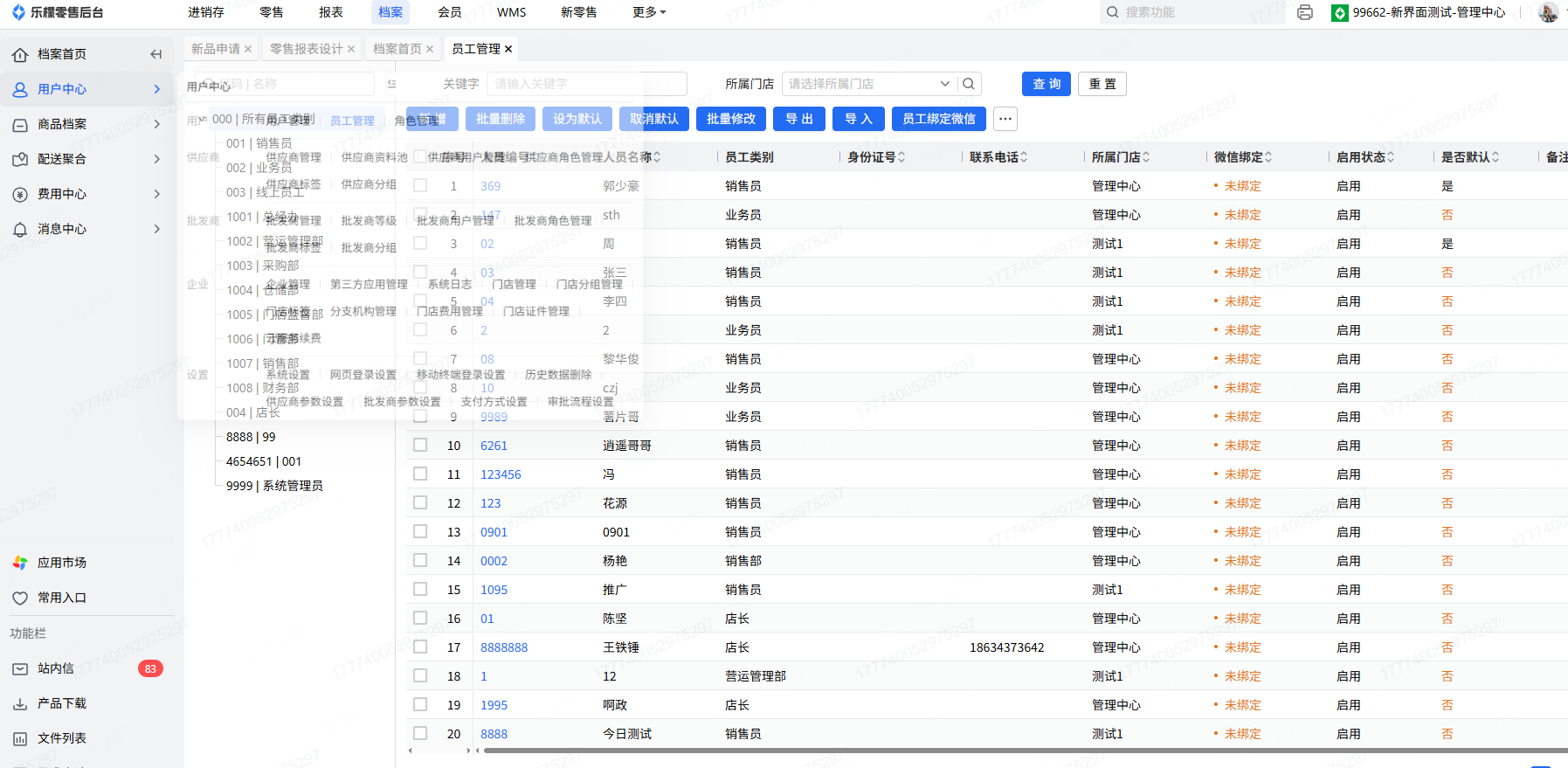This screenshot has width=1568, height=768.
Task: Switch to the 新零售 menu
Action: coord(579,12)
